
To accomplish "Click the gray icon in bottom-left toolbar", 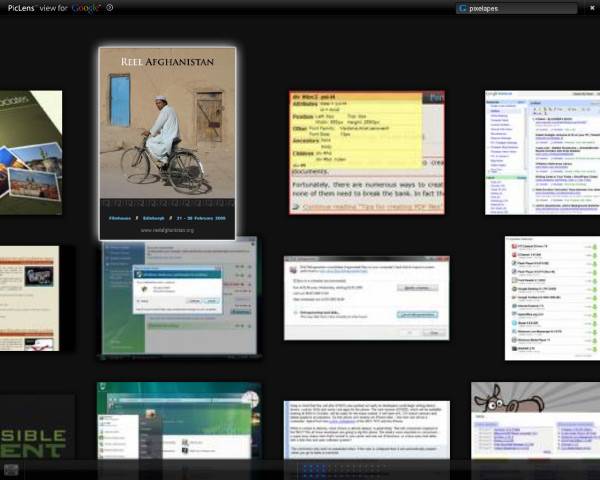I will pyautogui.click(x=11, y=469).
